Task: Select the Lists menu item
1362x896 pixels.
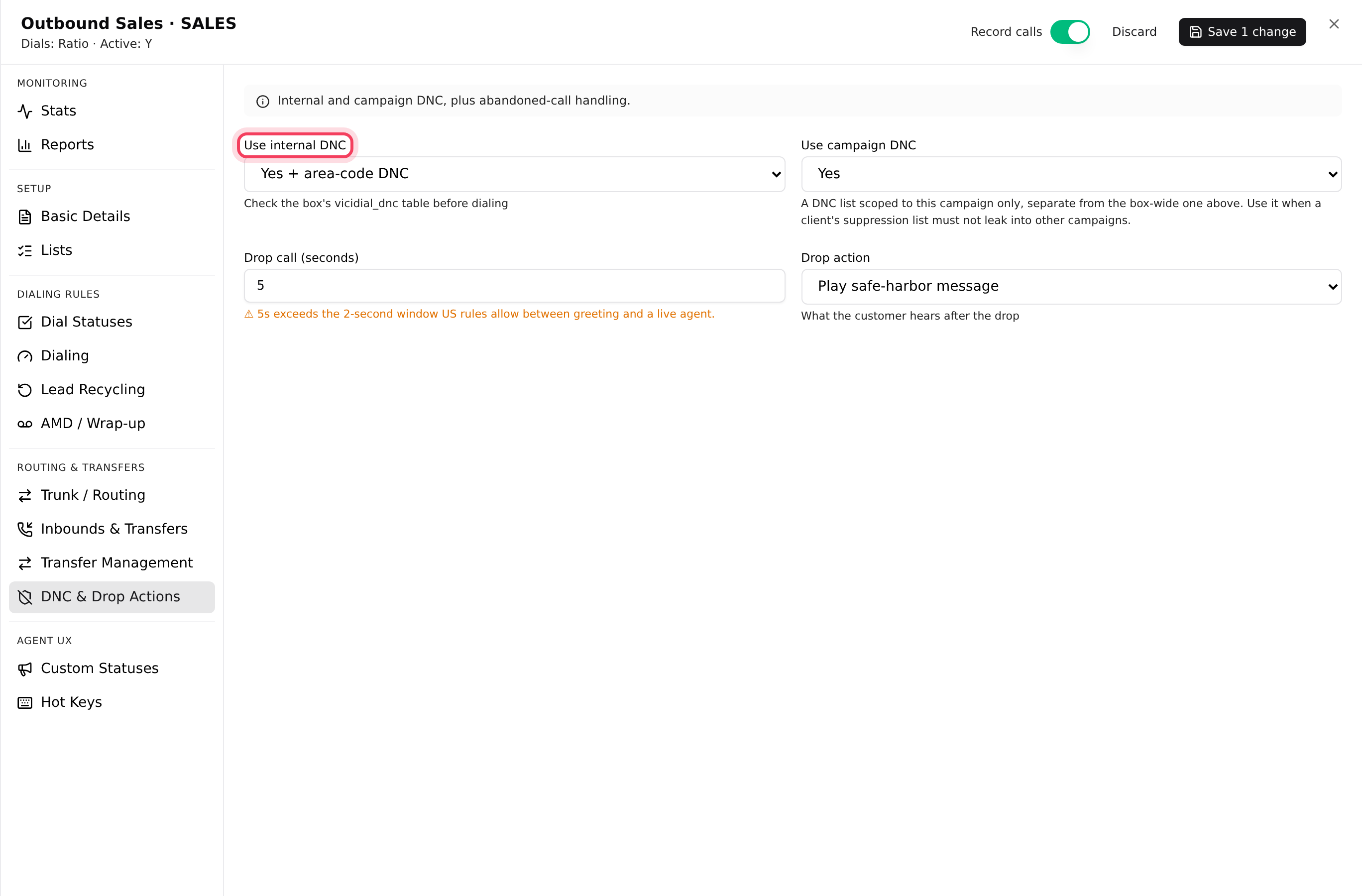Action: pos(112,250)
